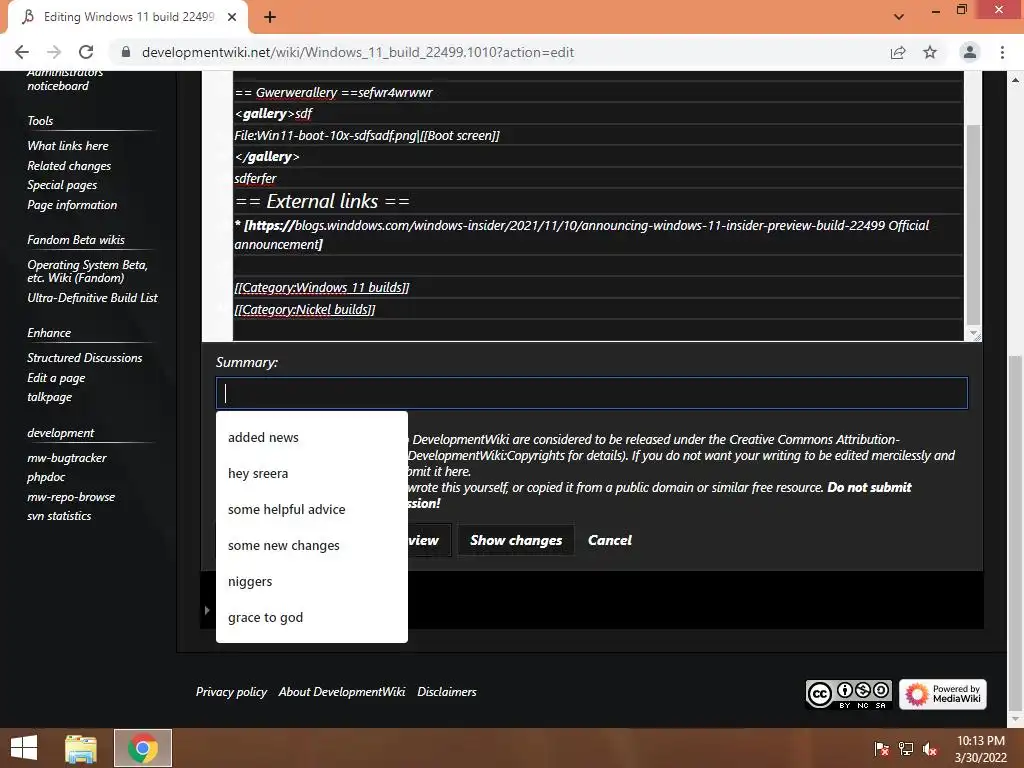Click the edit box vertical scrollbar thumb

tap(973, 224)
